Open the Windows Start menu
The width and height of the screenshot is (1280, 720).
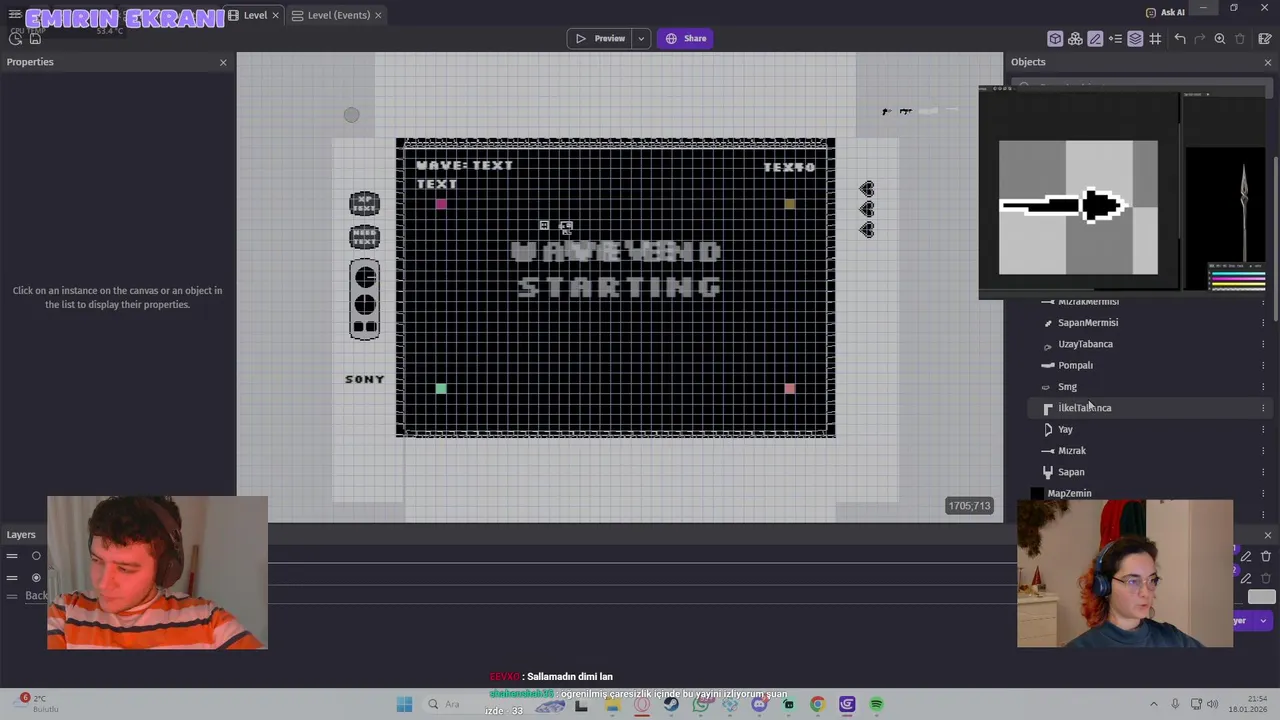pos(404,704)
